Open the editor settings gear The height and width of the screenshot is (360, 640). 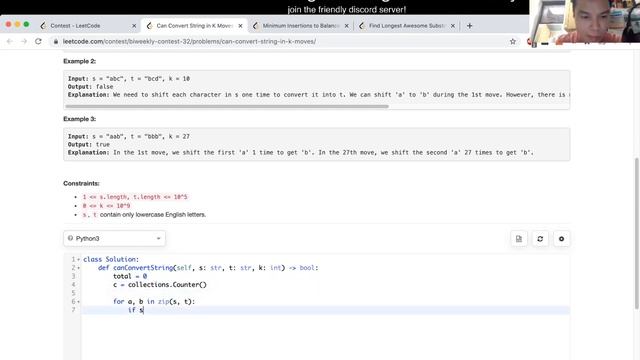click(x=561, y=239)
